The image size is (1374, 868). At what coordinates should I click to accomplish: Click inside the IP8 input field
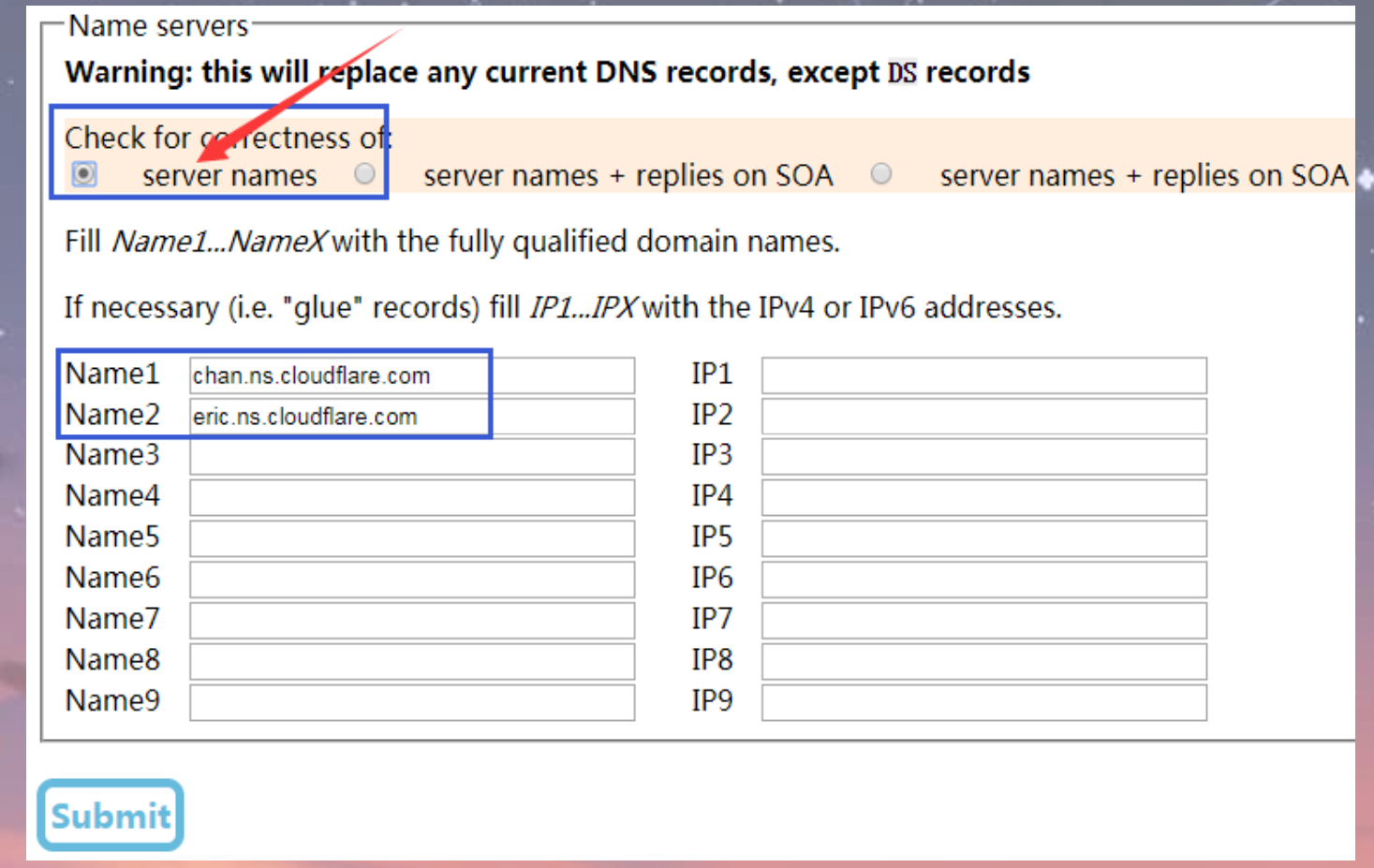coord(983,662)
